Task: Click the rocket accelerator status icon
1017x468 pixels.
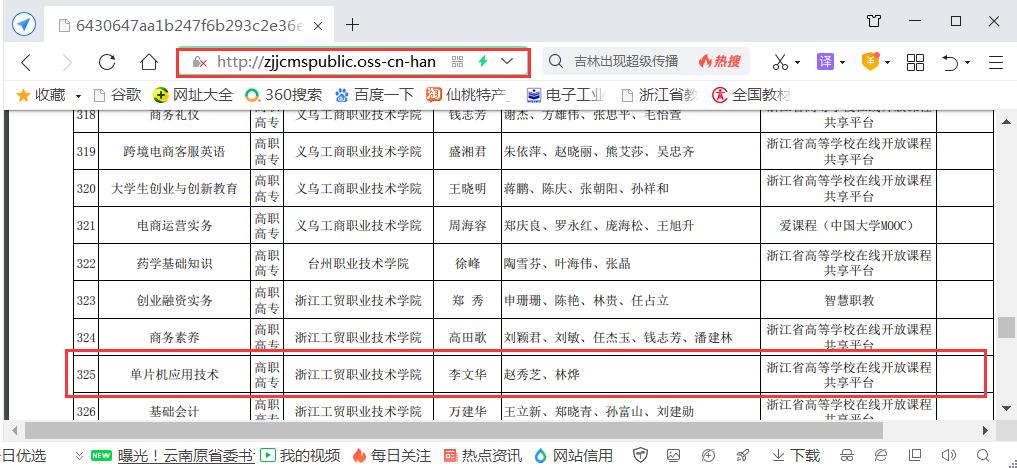Action: [x=744, y=455]
